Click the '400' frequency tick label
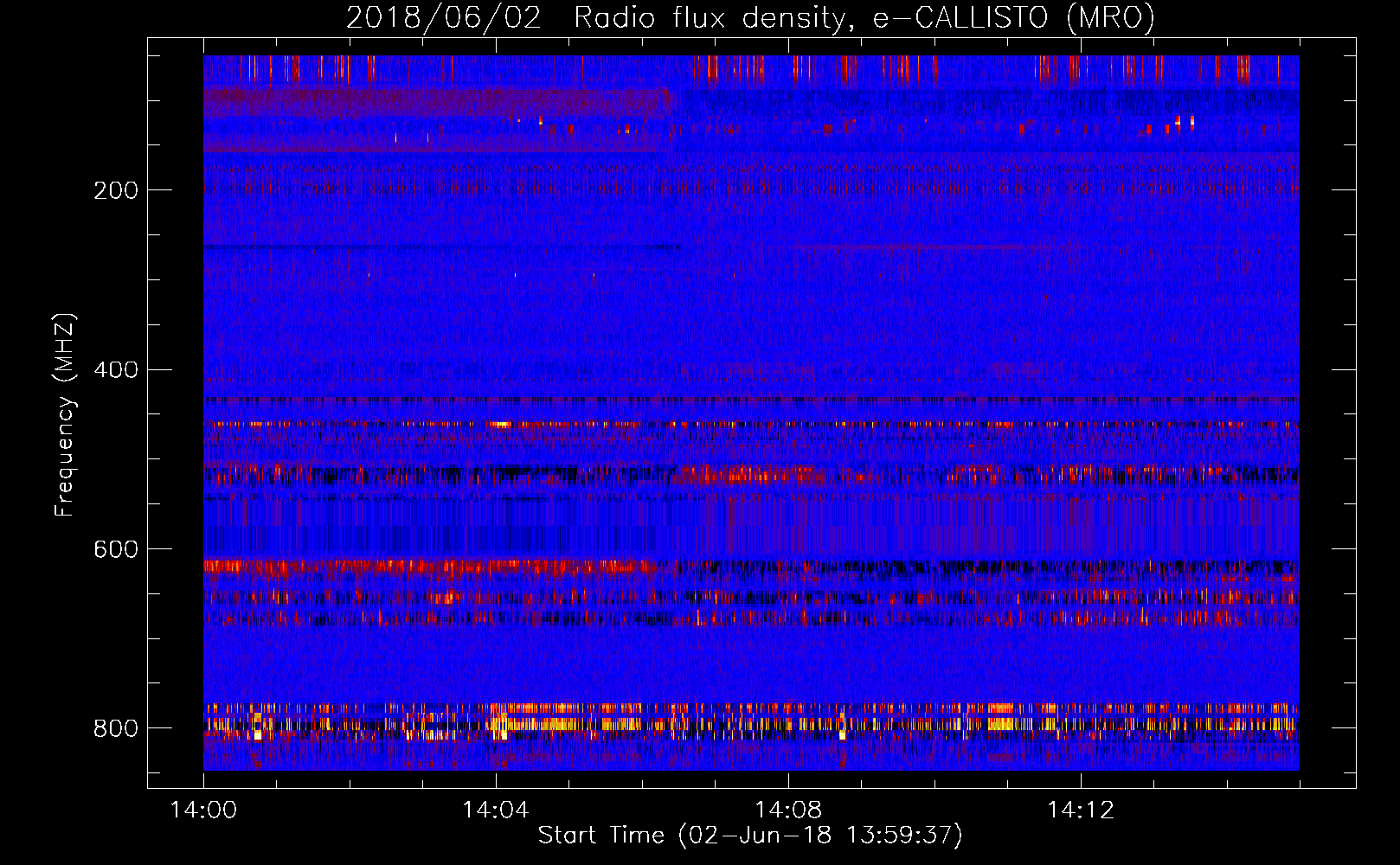This screenshot has width=1400, height=865. tap(116, 370)
